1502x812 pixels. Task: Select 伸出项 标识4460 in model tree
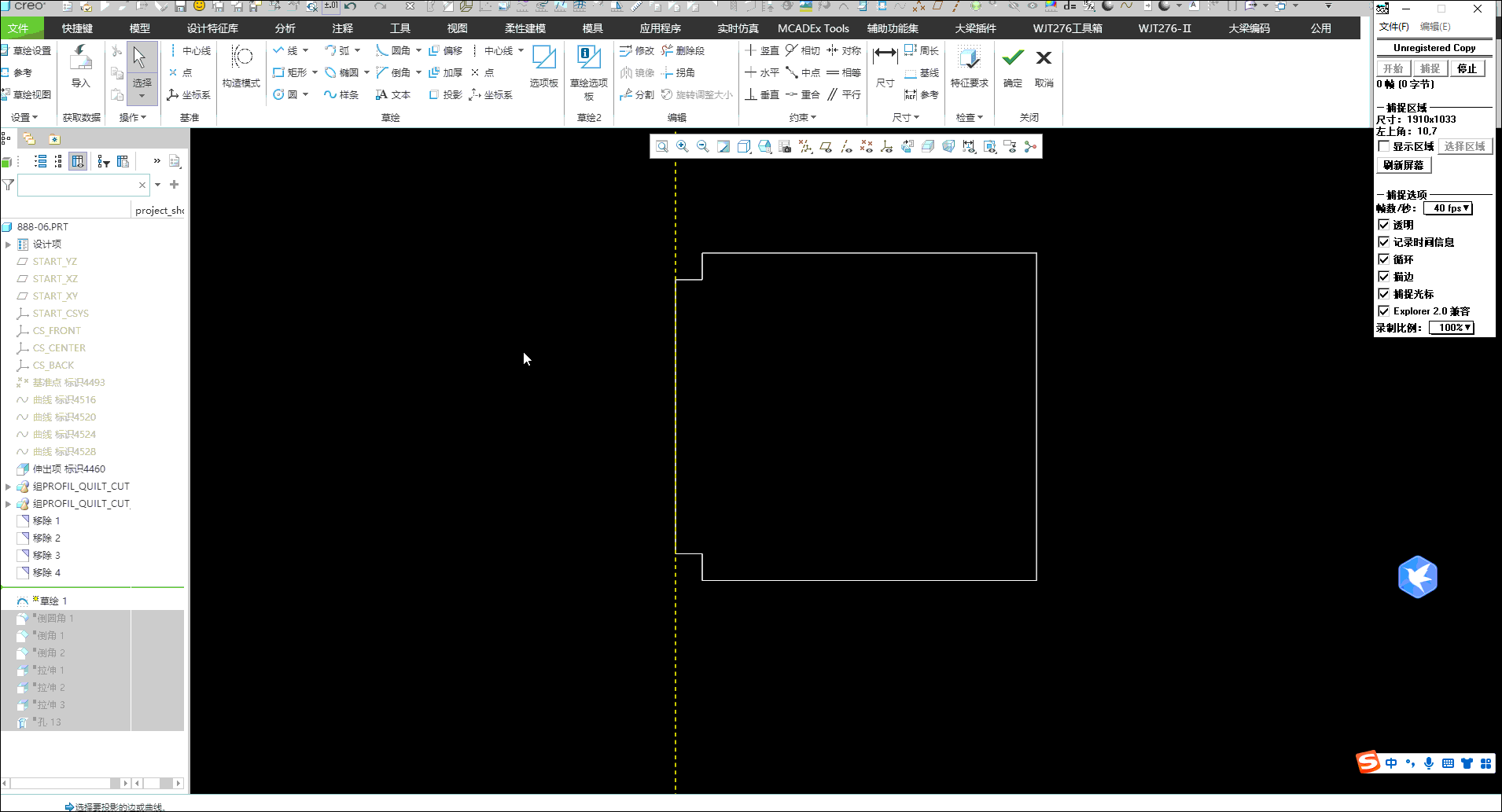pos(61,469)
